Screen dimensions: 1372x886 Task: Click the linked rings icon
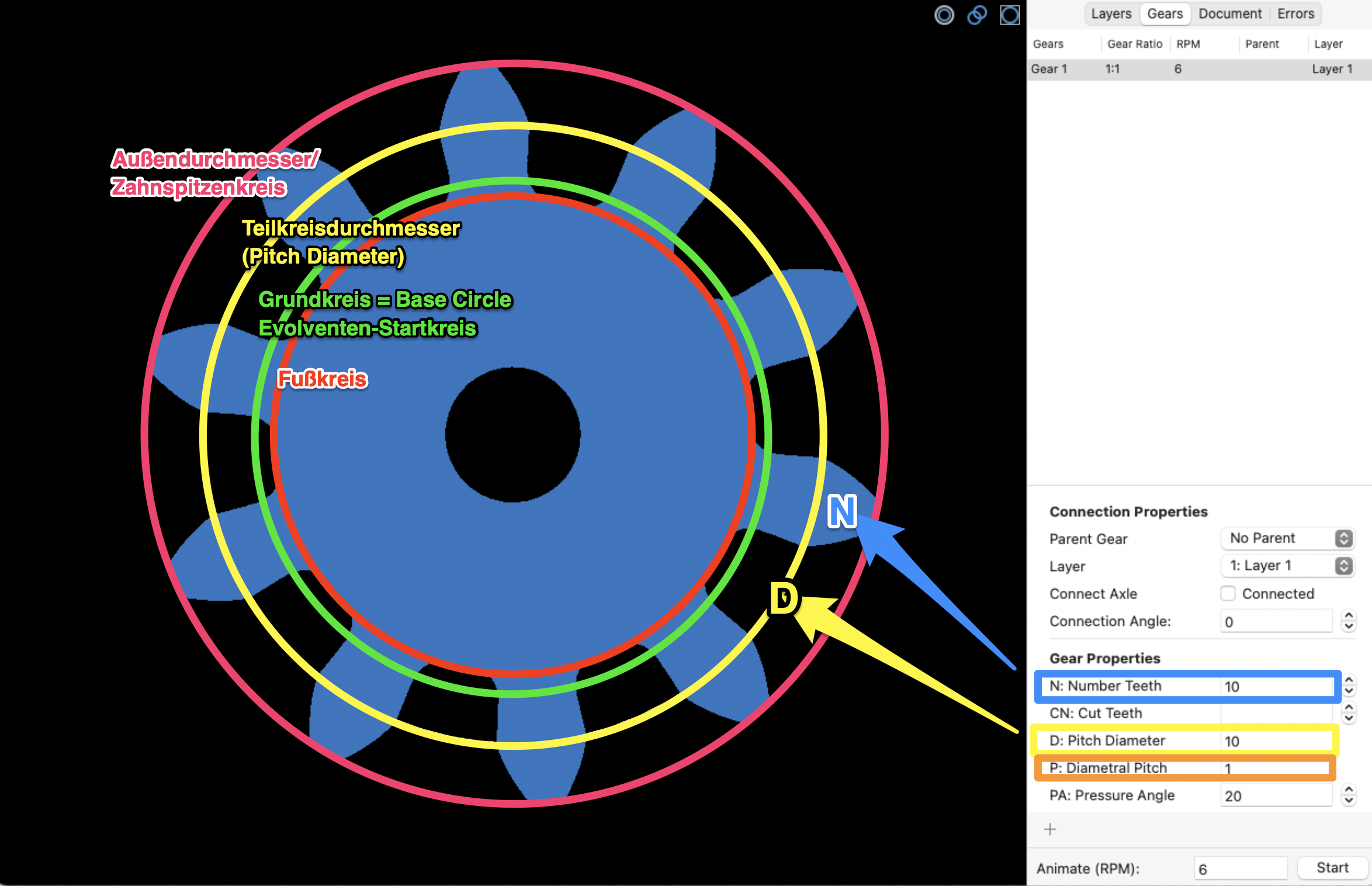coord(977,15)
